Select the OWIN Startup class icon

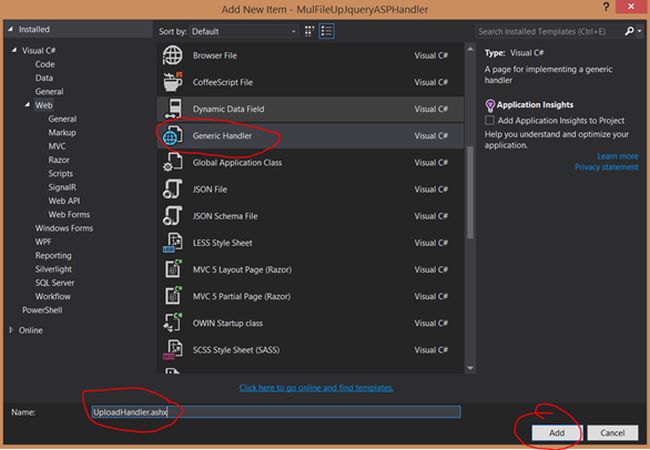pyautogui.click(x=172, y=323)
